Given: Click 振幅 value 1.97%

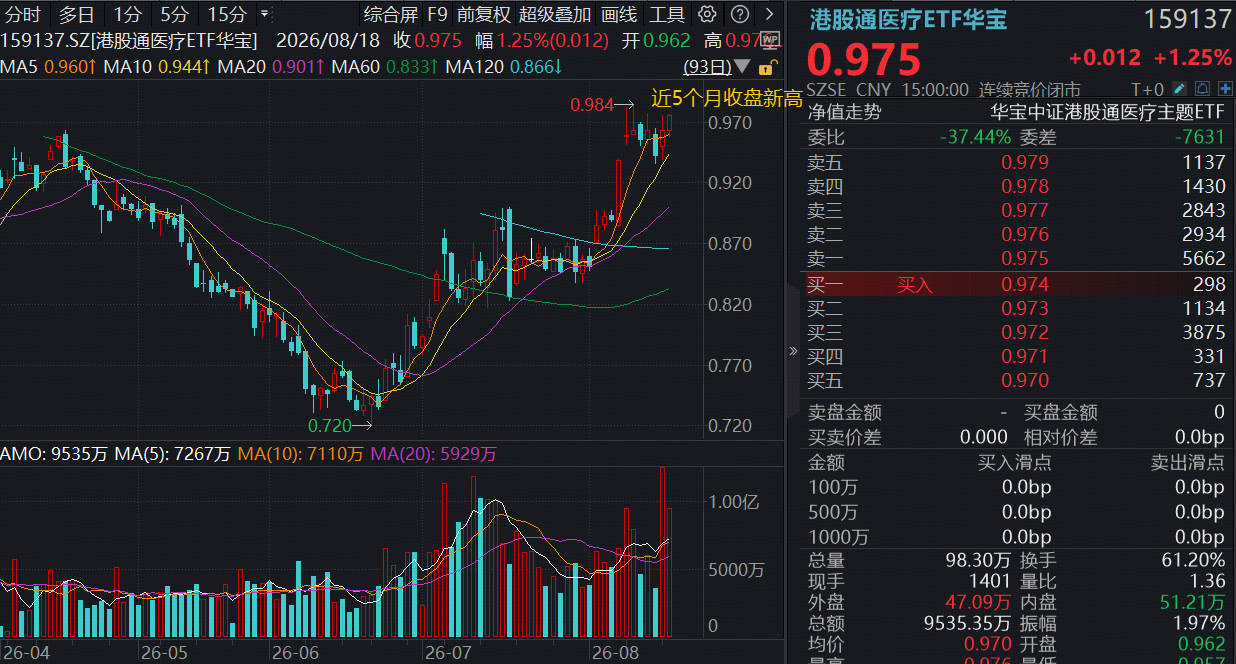Looking at the screenshot, I should (x=1199, y=623).
